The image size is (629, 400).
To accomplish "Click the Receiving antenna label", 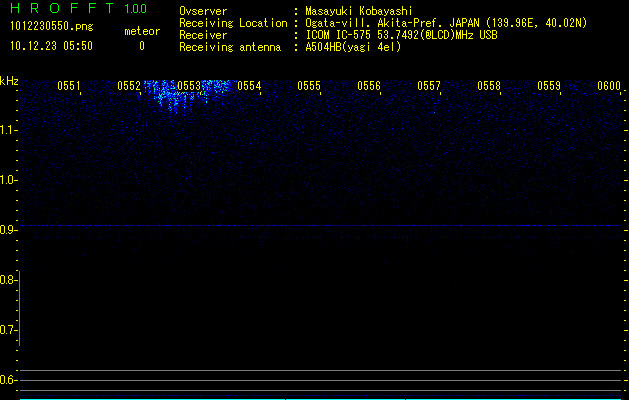I will tap(230, 47).
